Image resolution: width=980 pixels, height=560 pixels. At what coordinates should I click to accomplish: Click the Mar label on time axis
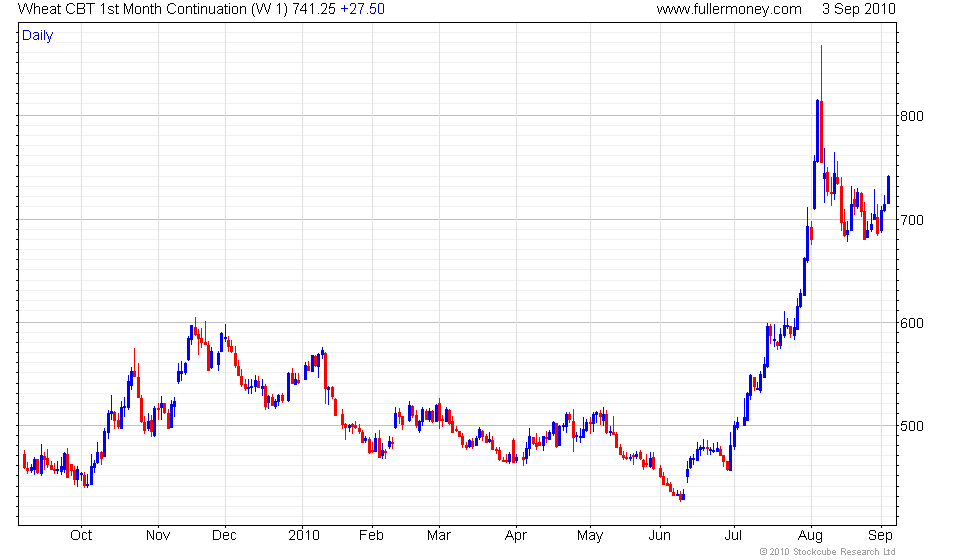click(439, 536)
